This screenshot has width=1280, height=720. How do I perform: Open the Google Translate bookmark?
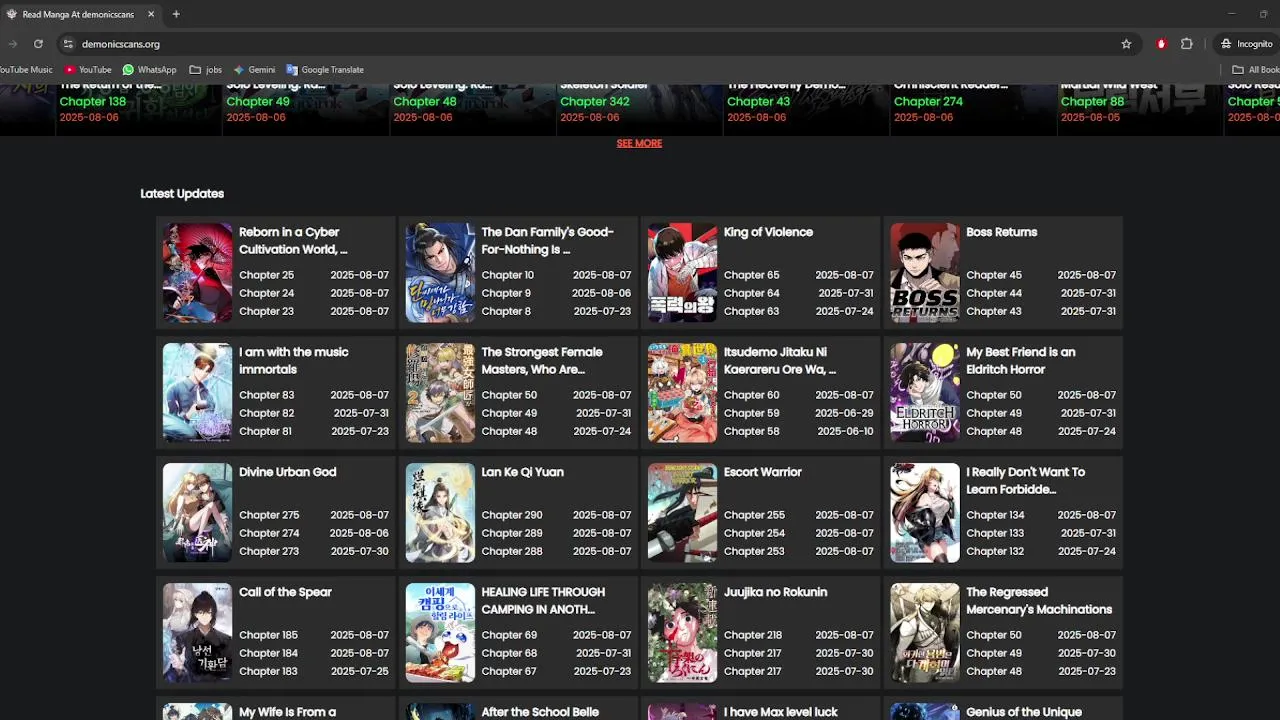(325, 70)
